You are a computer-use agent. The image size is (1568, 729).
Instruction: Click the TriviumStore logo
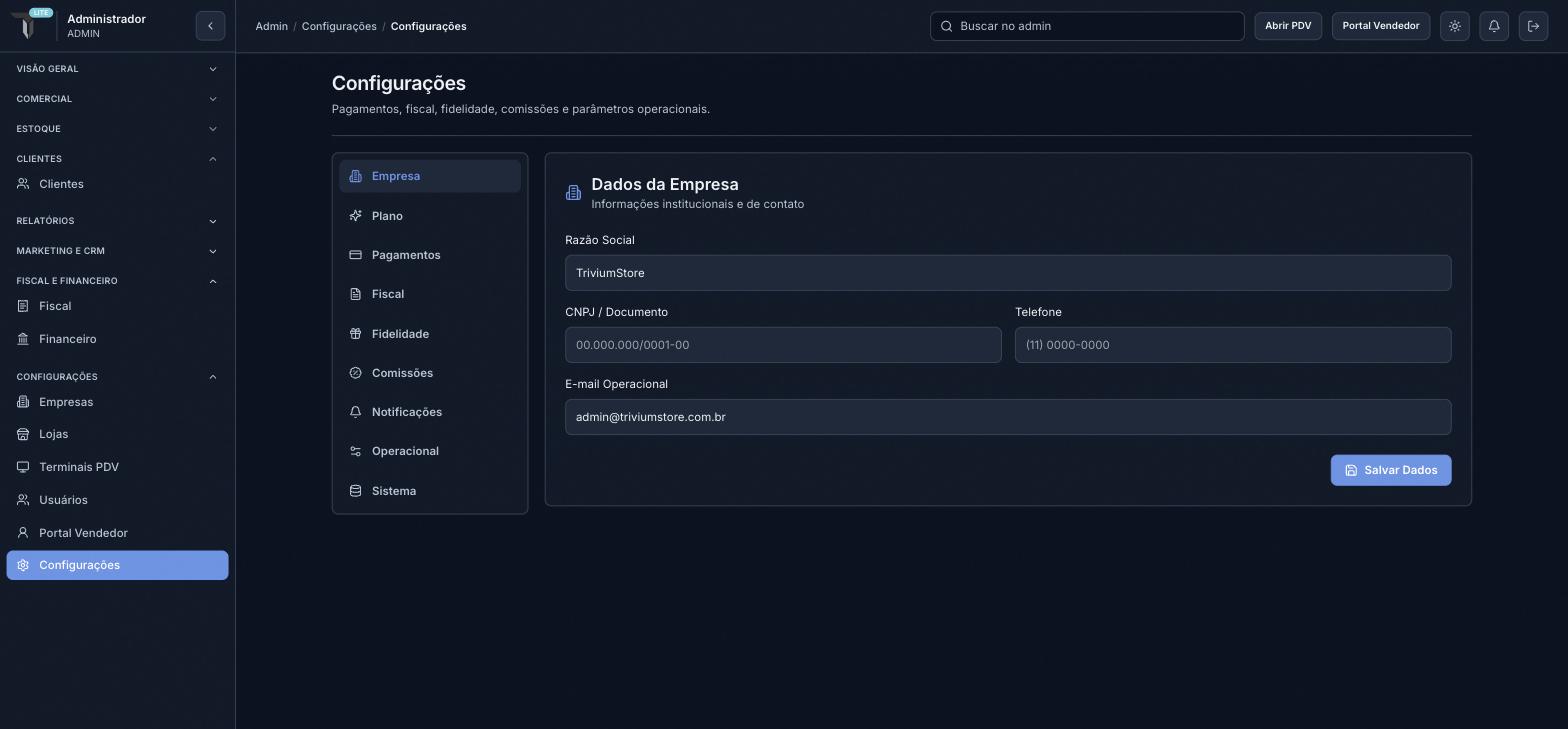[28, 26]
